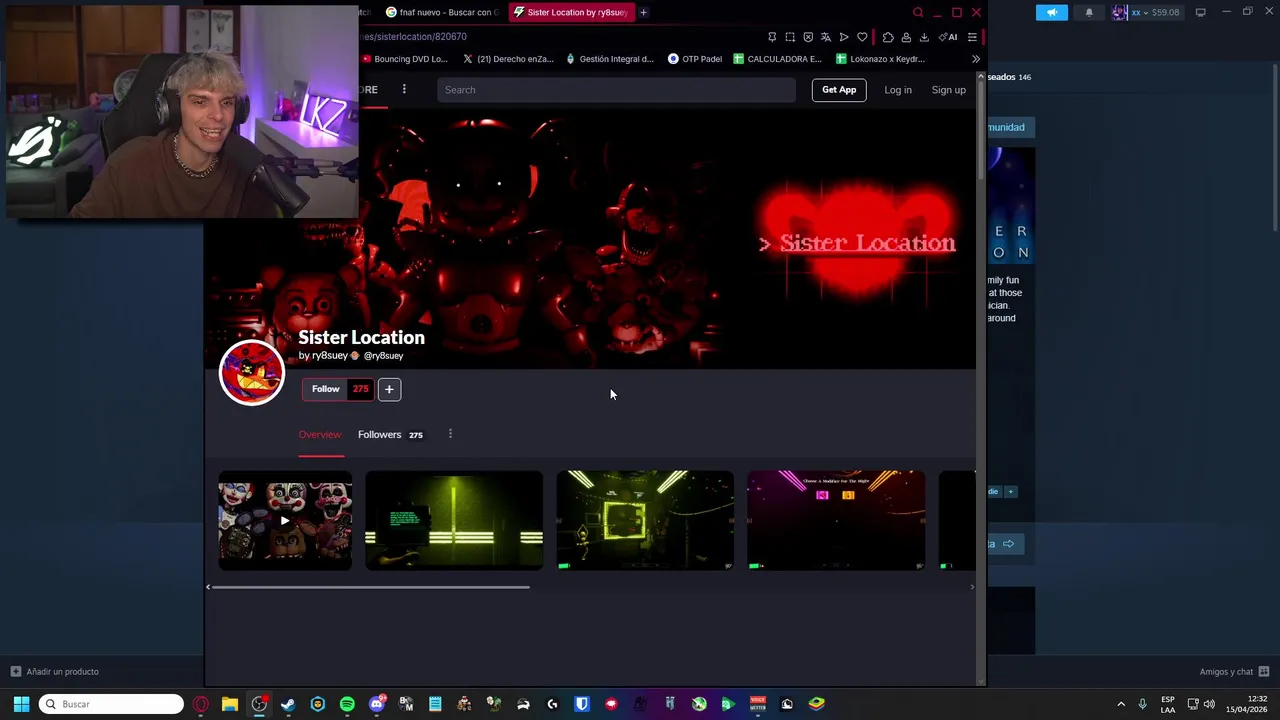The height and width of the screenshot is (720, 1280).
Task: Open Spotify from the taskbar
Action: coord(347,704)
